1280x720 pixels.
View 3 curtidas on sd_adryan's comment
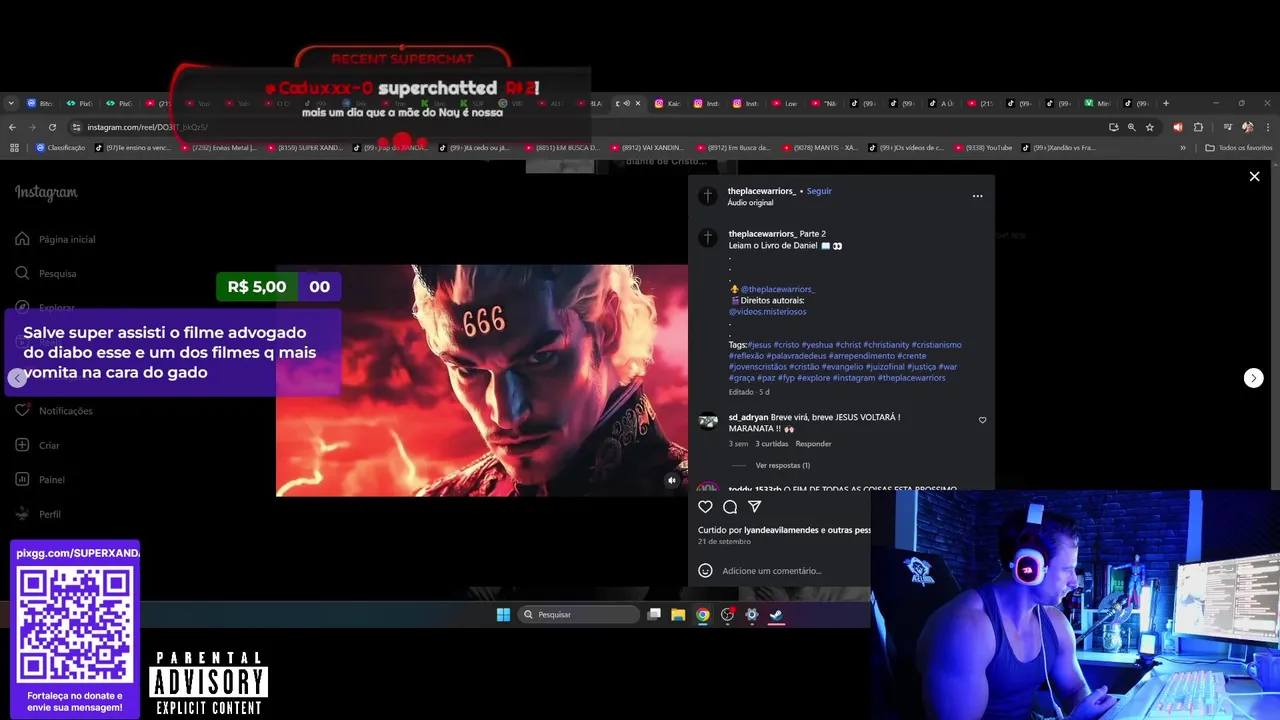pos(772,444)
